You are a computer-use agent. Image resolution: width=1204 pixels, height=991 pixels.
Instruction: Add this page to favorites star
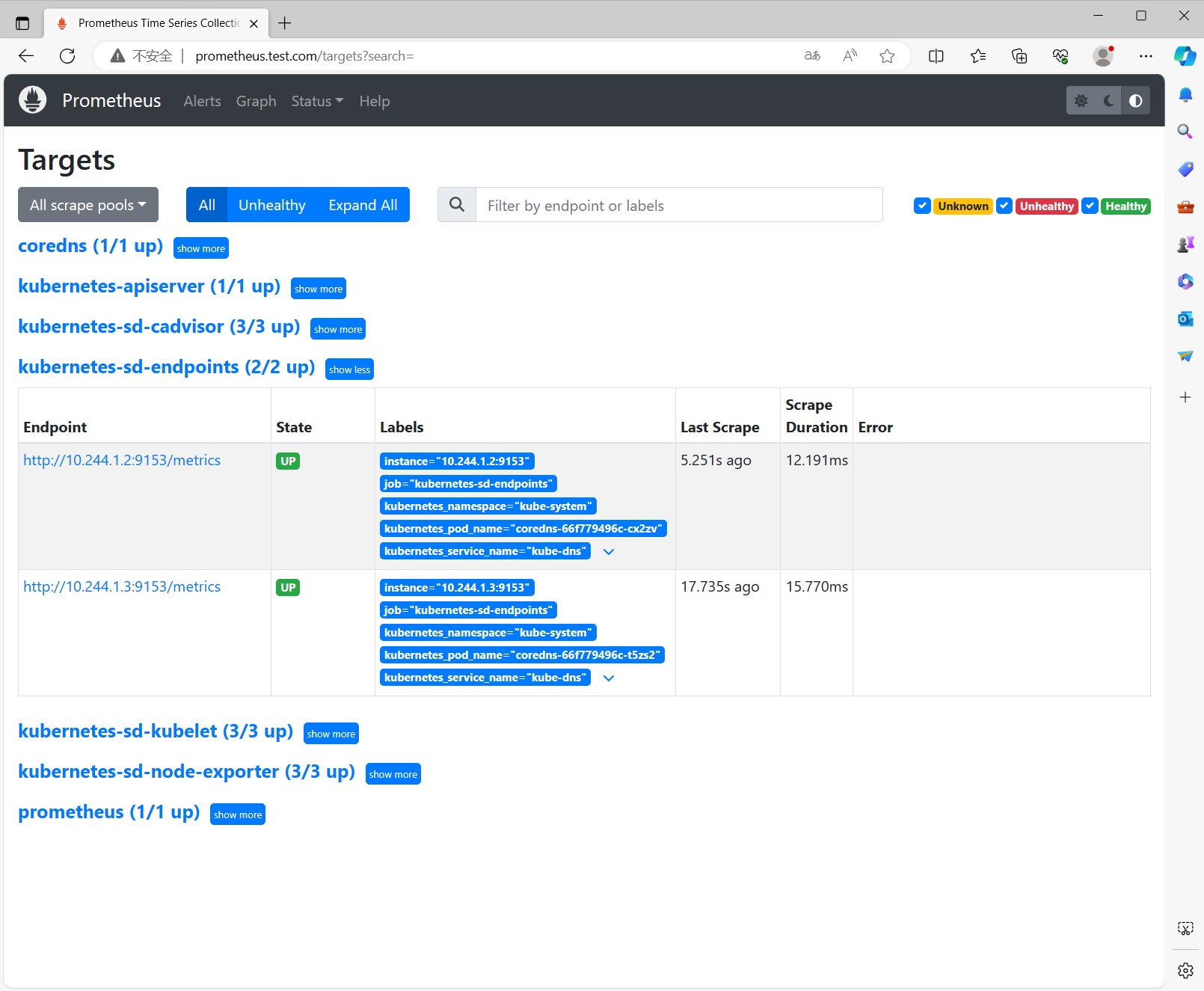pyautogui.click(x=887, y=56)
